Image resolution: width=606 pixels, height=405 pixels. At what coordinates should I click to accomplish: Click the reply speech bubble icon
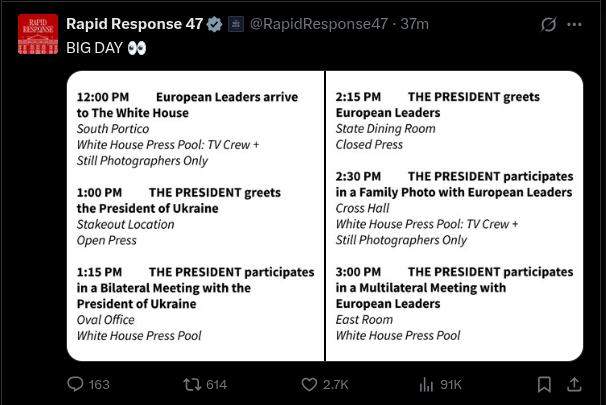[74, 384]
